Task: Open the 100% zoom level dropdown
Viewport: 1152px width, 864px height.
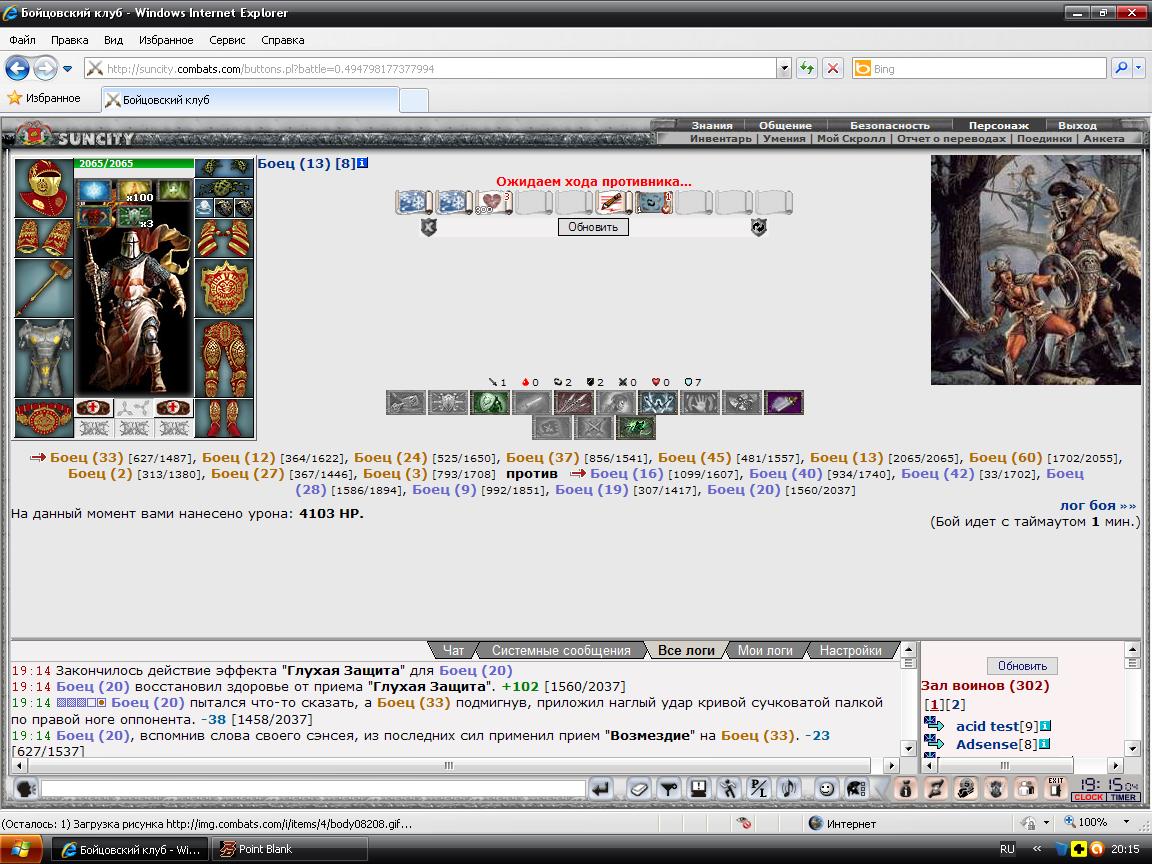Action: coord(1126,822)
